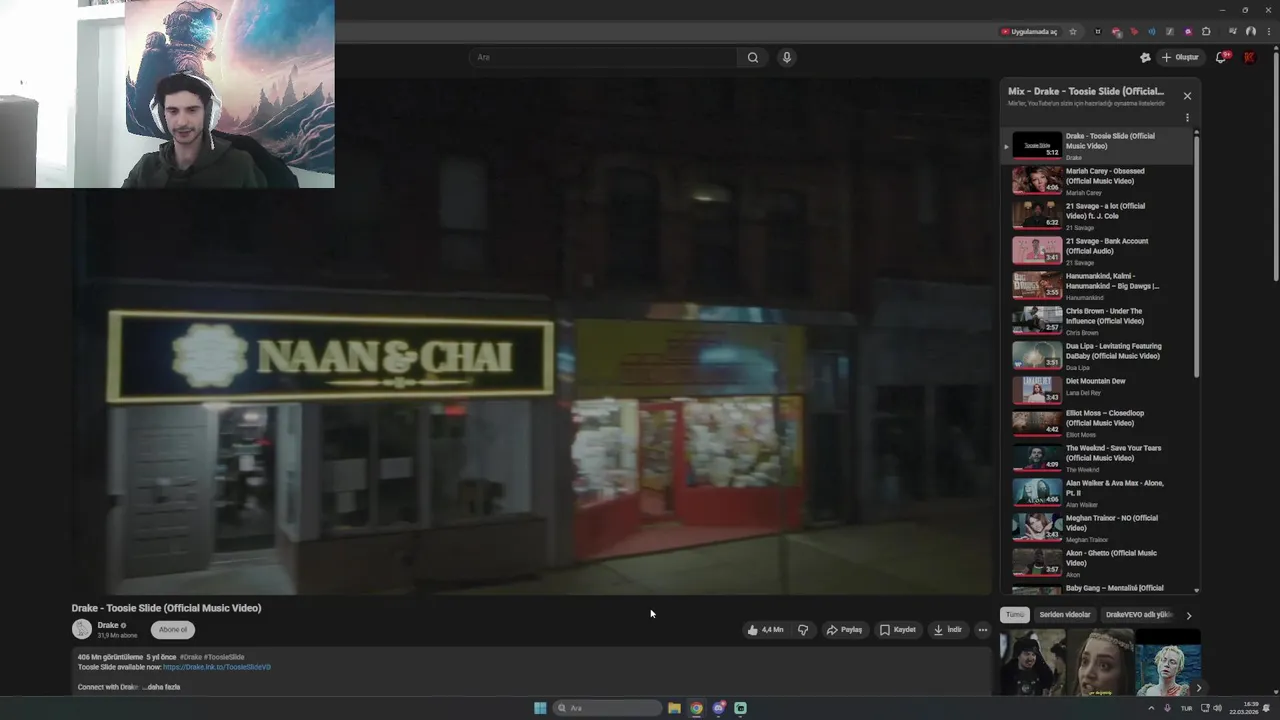The image size is (1280, 720).
Task: Play Alan Walker & Ava Max - Alone, Pt. II
Action: (1097, 492)
